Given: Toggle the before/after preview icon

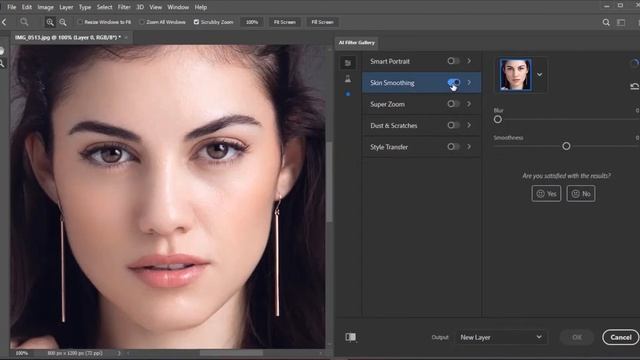Looking at the screenshot, I should click(351, 337).
